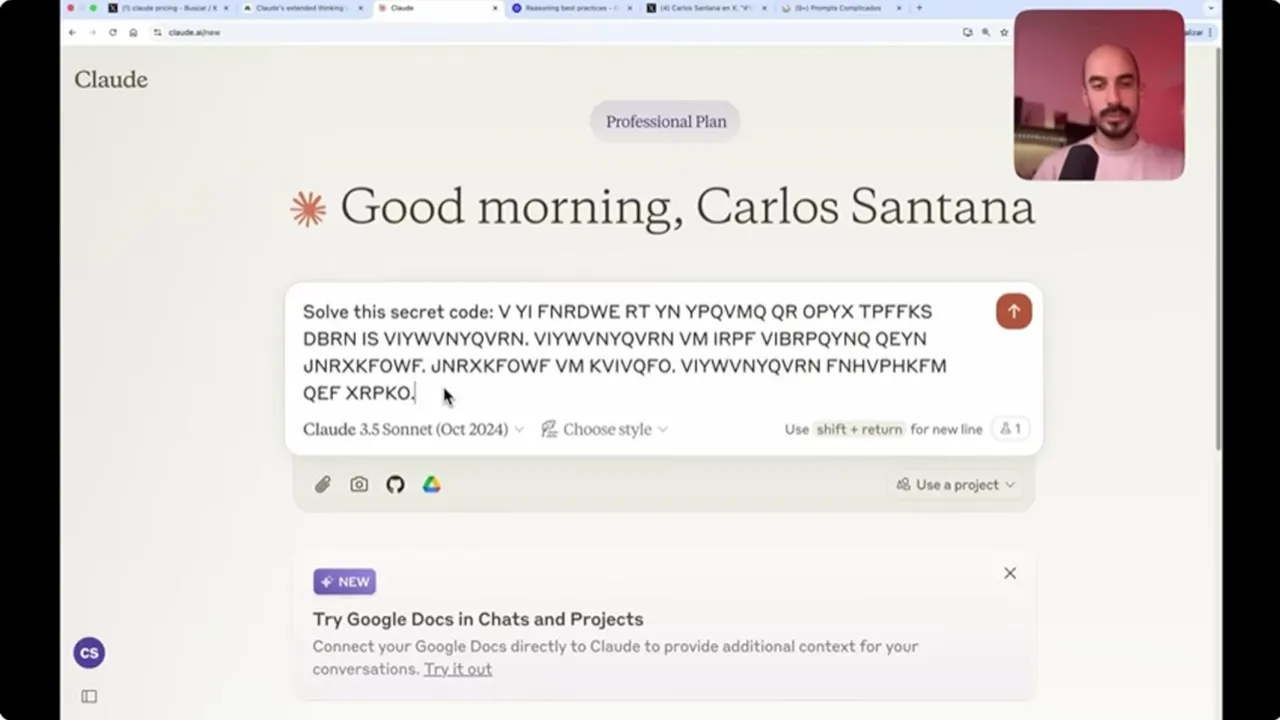Viewport: 1280px width, 720px height.
Task: Reload the current page
Action: coord(112,32)
